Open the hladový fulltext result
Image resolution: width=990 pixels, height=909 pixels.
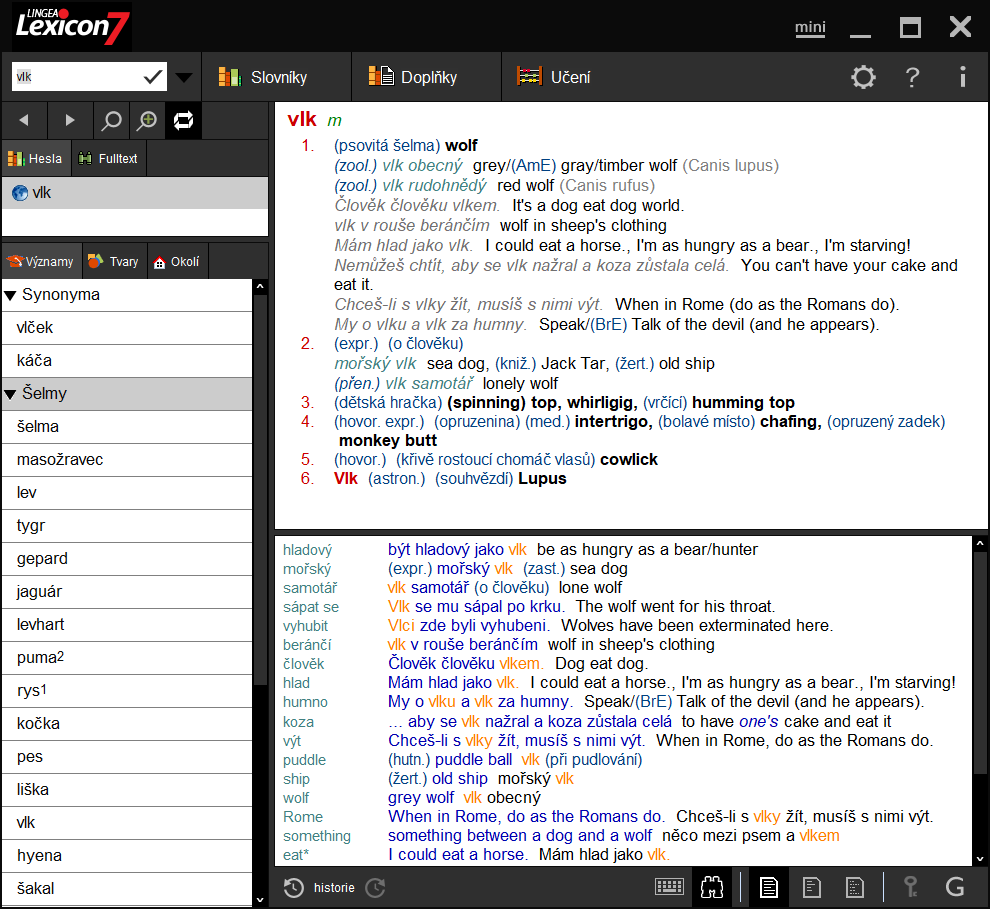click(307, 550)
